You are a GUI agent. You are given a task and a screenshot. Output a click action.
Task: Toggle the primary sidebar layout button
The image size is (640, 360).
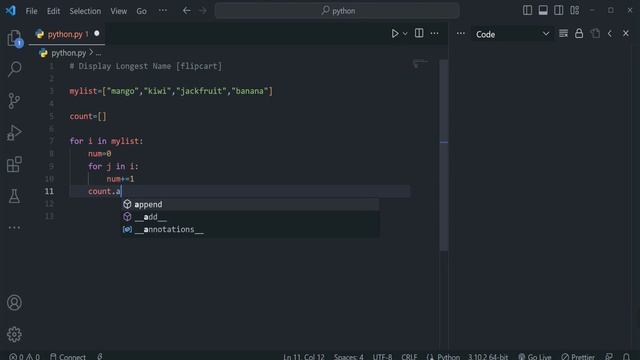tap(527, 10)
